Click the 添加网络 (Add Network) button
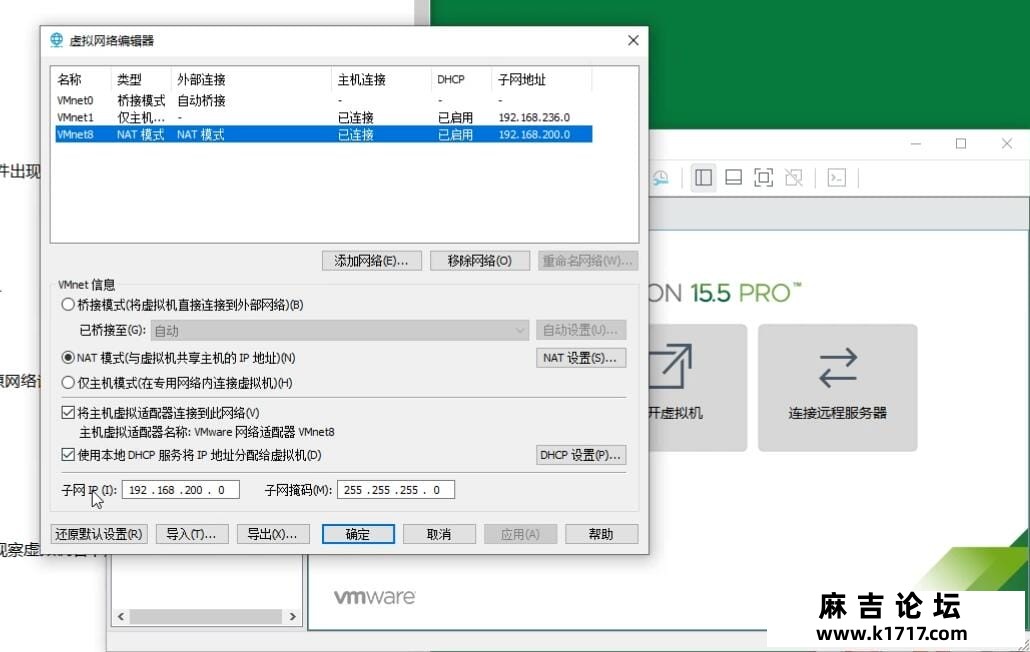The width and height of the screenshot is (1030, 652). (x=370, y=261)
